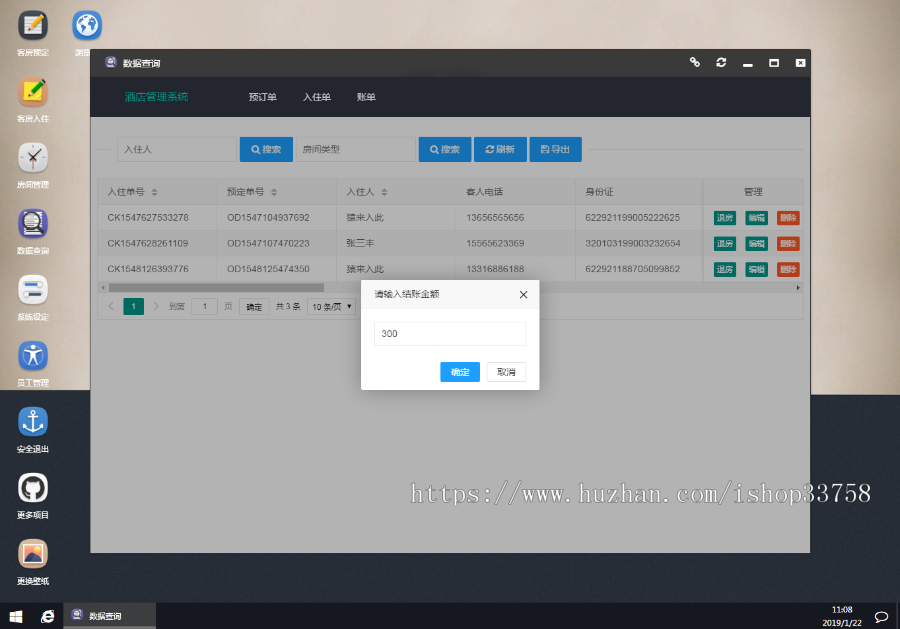Screen dimensions: 900x629
Task: Open the 房间类型 selection field
Action: pos(355,148)
